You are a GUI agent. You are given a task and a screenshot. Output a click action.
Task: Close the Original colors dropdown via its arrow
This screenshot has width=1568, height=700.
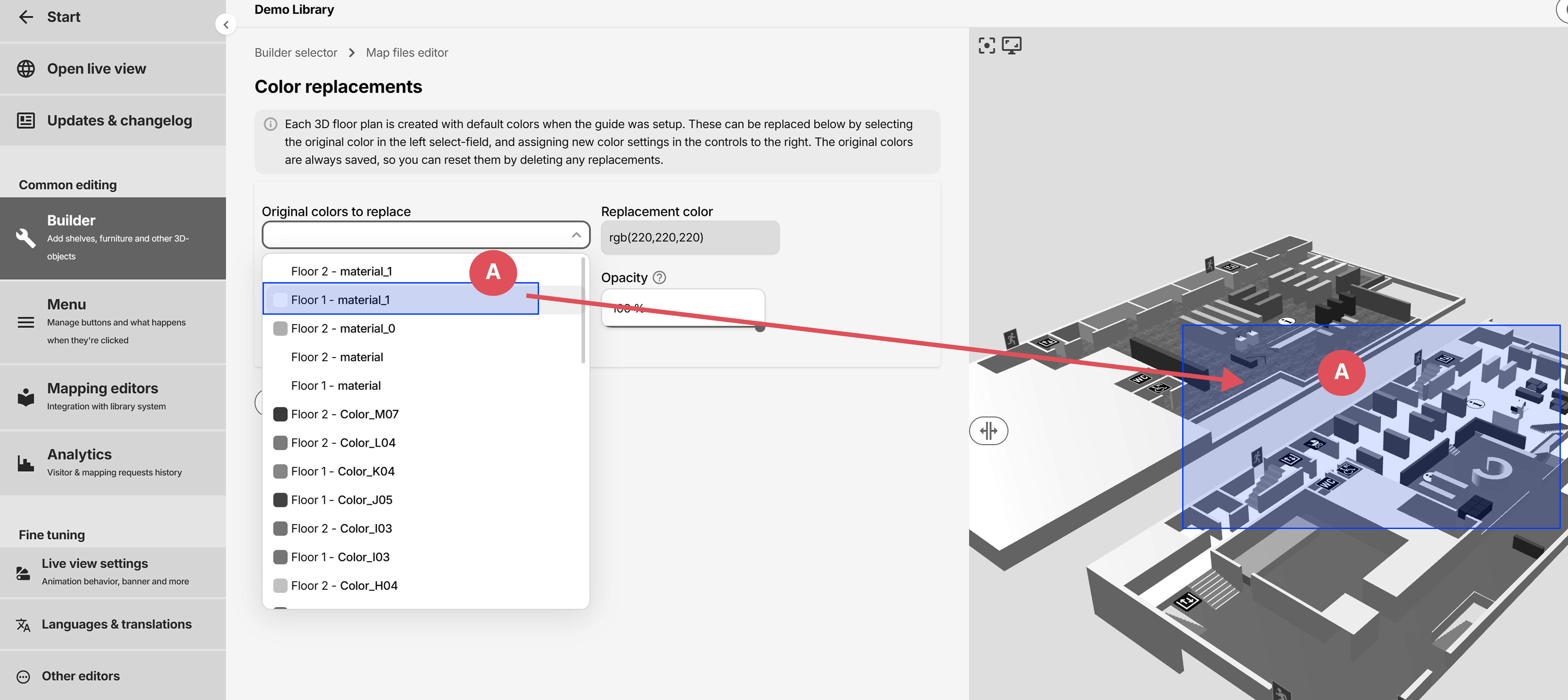click(x=576, y=235)
